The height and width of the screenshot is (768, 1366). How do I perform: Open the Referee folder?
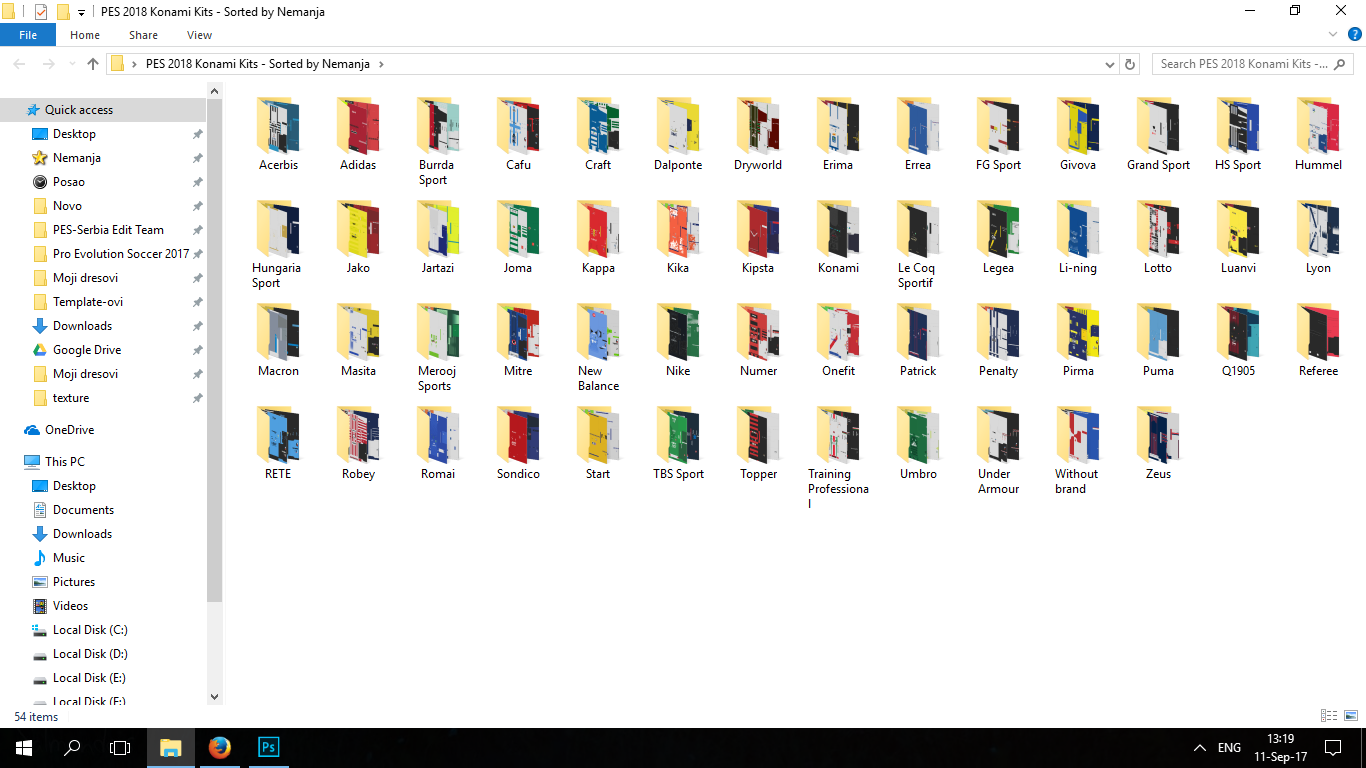click(x=1318, y=341)
